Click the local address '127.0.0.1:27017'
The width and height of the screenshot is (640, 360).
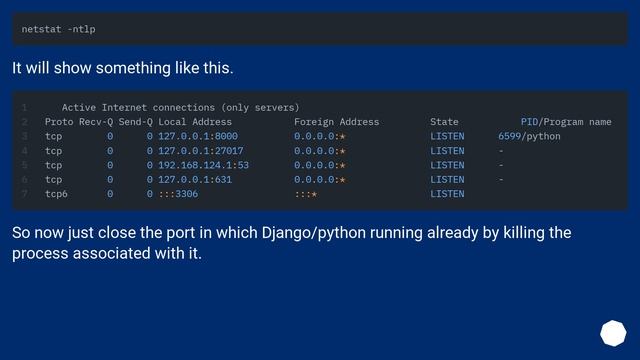pyautogui.click(x=201, y=151)
